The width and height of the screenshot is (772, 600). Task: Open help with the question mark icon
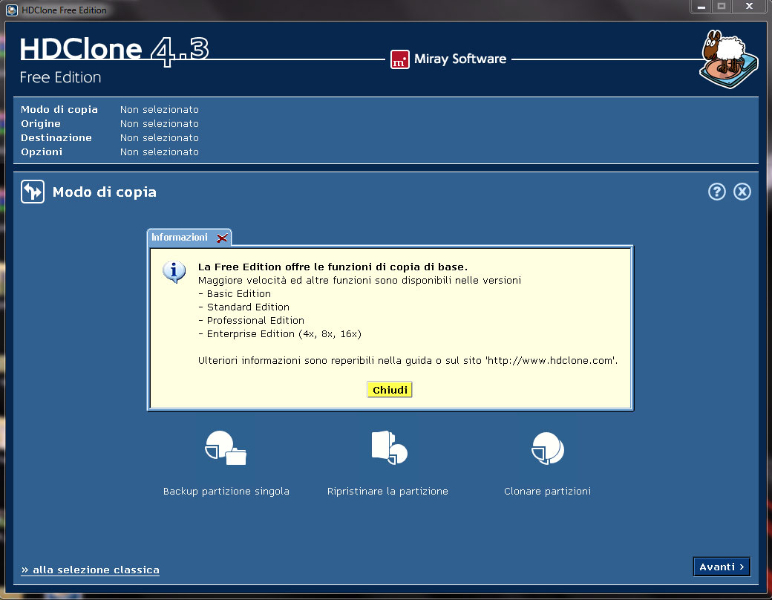click(716, 192)
